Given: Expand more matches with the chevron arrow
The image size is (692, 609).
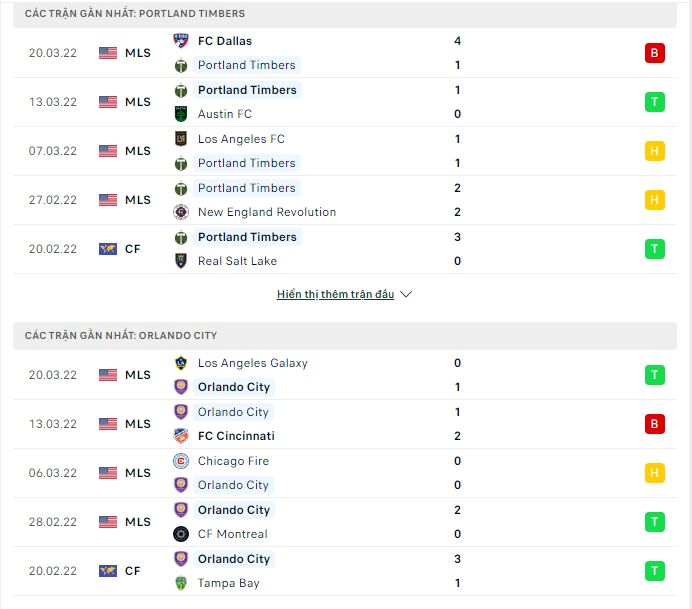Looking at the screenshot, I should [x=405, y=295].
